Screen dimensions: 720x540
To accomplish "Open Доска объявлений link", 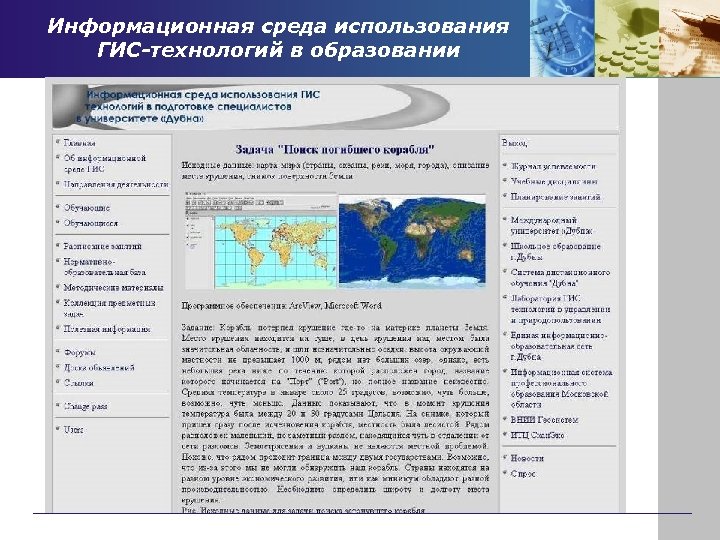I will coord(99,368).
